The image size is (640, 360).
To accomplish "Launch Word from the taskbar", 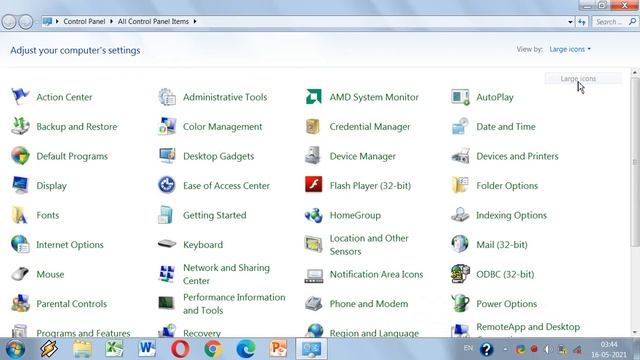I will click(x=147, y=349).
